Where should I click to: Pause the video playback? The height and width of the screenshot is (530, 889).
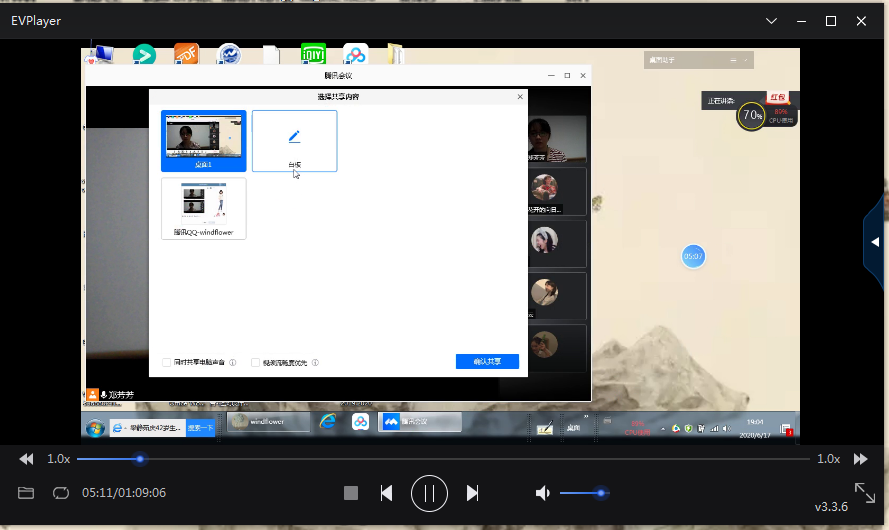tap(429, 493)
